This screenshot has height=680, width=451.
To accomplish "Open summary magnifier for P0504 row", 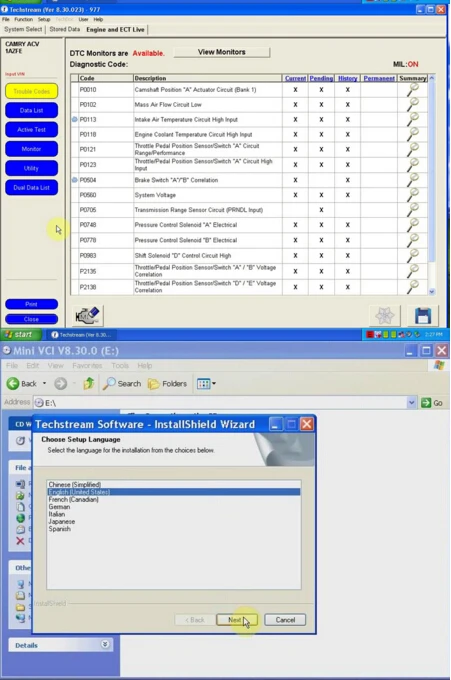I will tap(413, 180).
